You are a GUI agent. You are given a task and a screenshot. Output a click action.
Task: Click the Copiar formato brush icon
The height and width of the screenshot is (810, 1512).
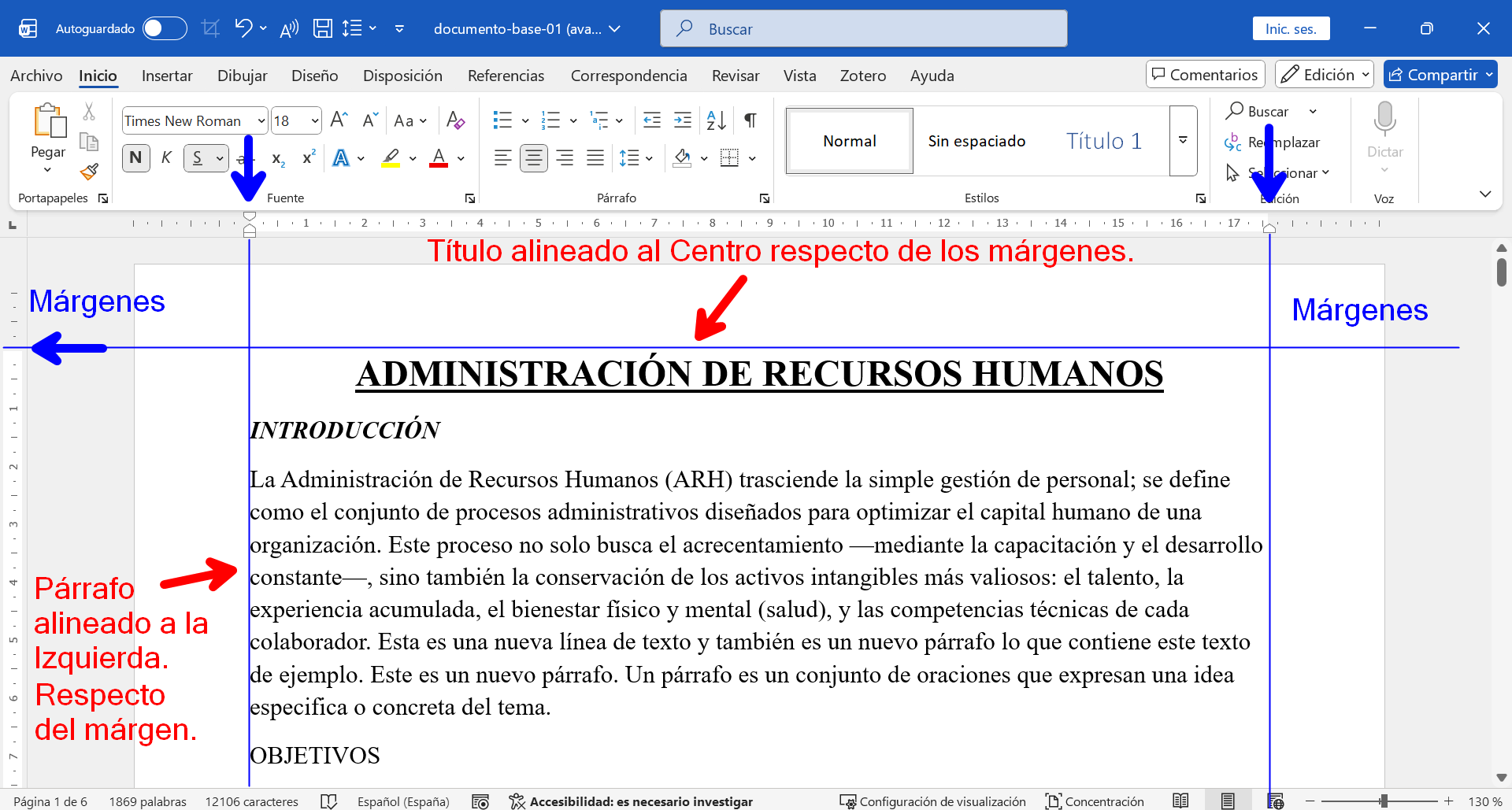coord(89,172)
